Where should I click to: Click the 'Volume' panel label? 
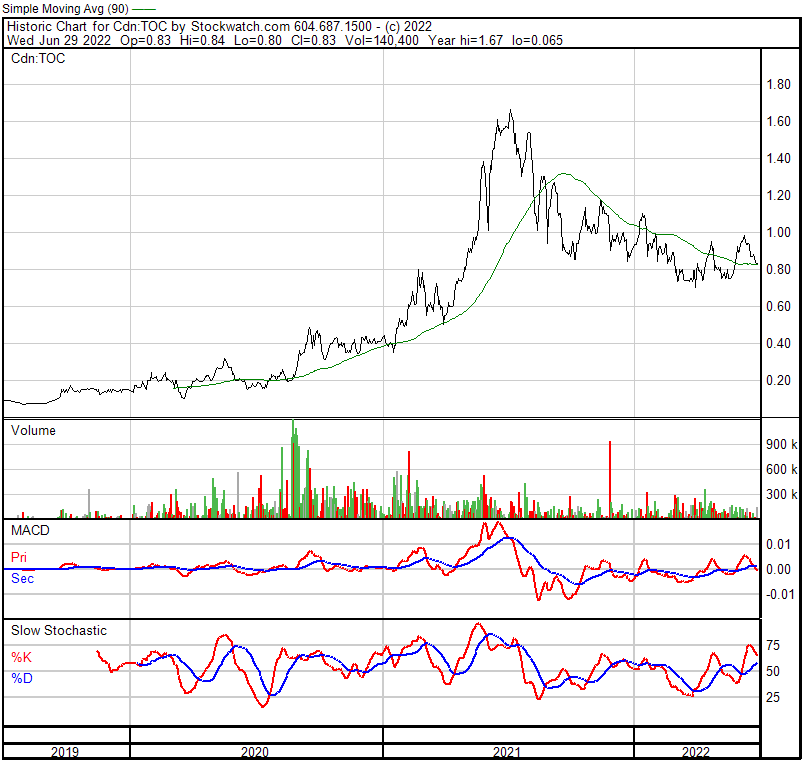(x=33, y=431)
